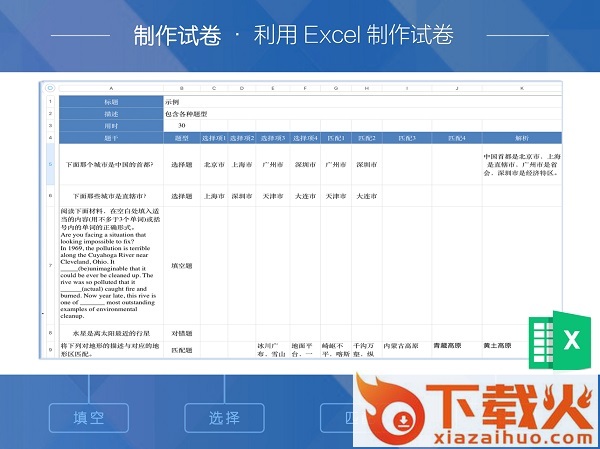Click the 北京市 cell
This screenshot has width=600, height=449.
pos(214,165)
